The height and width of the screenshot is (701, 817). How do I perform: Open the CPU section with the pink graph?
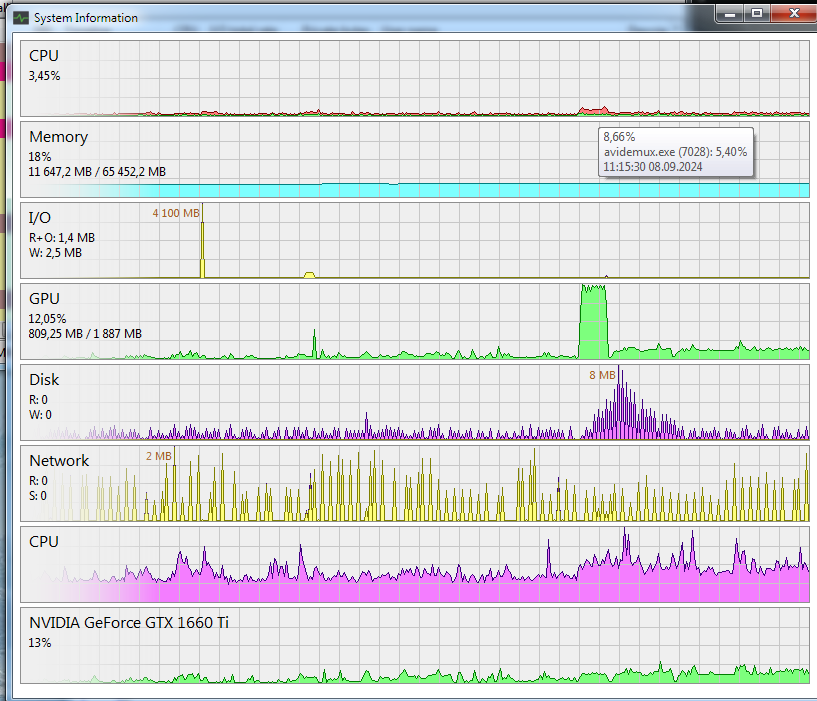pos(415,565)
